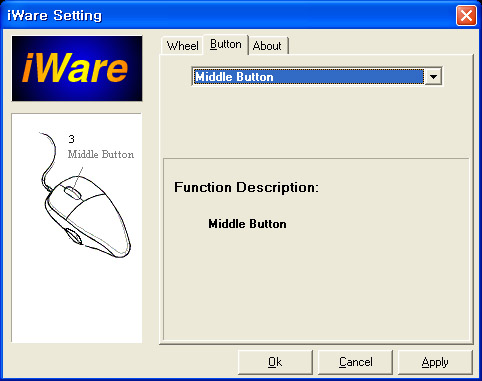
Task: Open the Middle Button dropdown arrow
Action: (433, 77)
